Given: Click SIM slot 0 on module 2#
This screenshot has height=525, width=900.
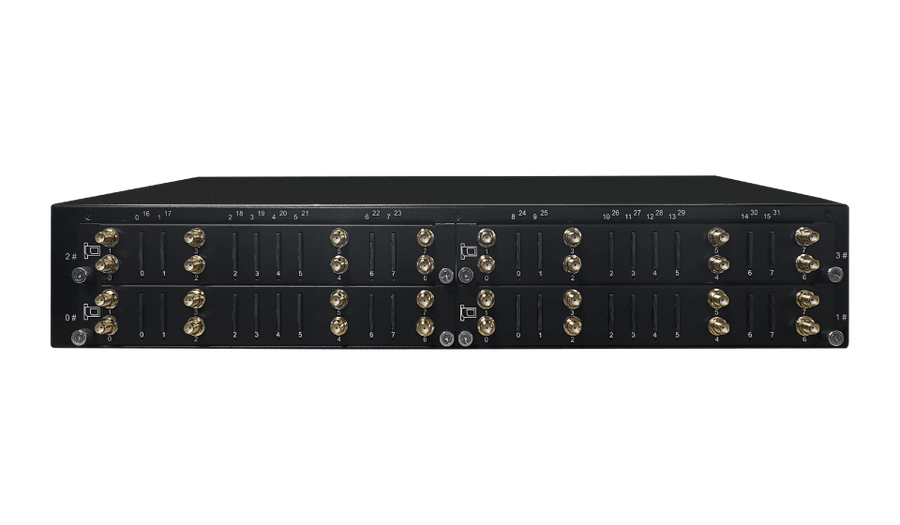Looking at the screenshot, I should (142, 250).
